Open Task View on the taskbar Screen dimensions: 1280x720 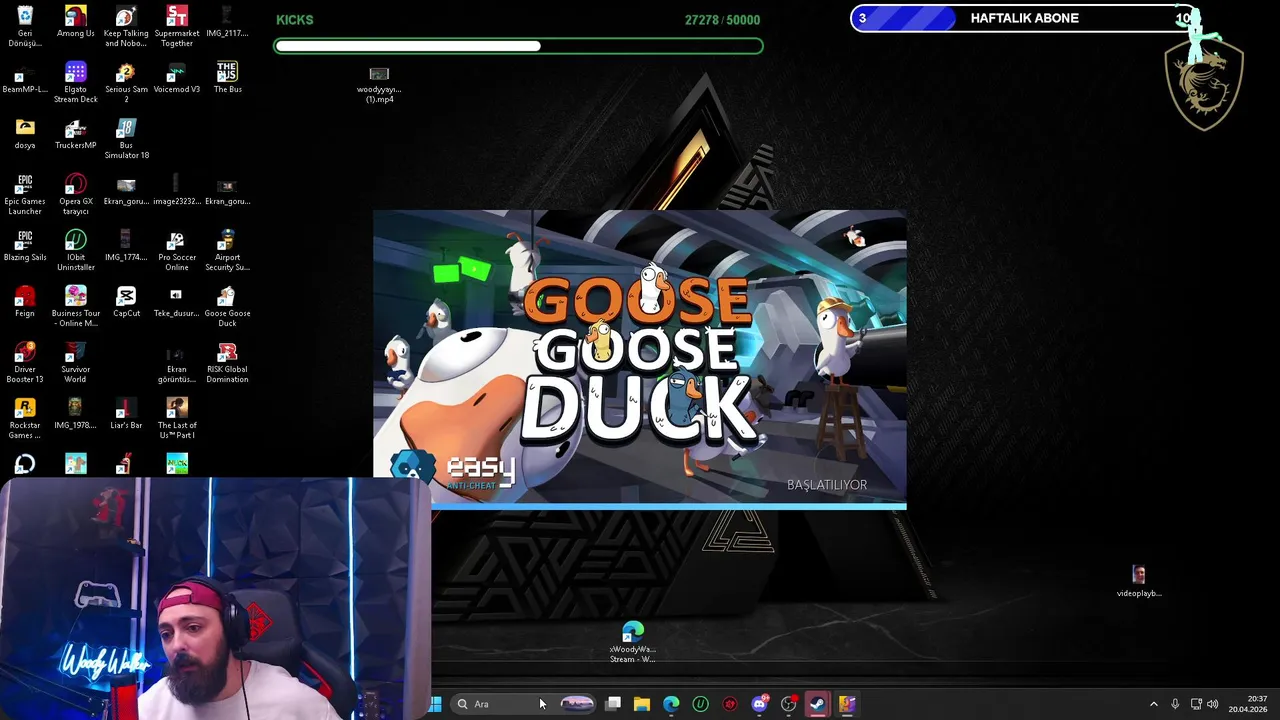pos(613,704)
